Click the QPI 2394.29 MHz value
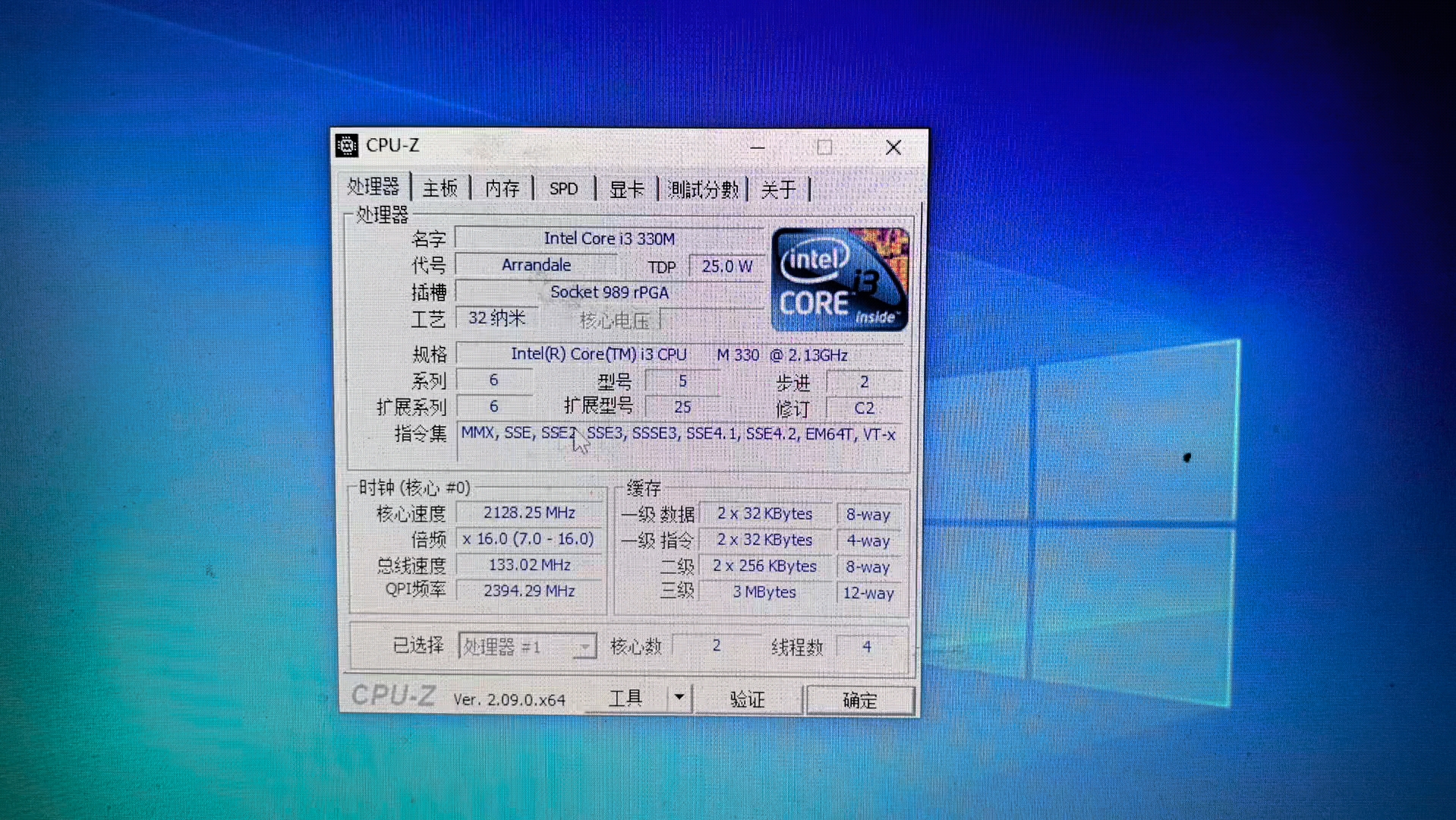The width and height of the screenshot is (1456, 820). (x=529, y=591)
